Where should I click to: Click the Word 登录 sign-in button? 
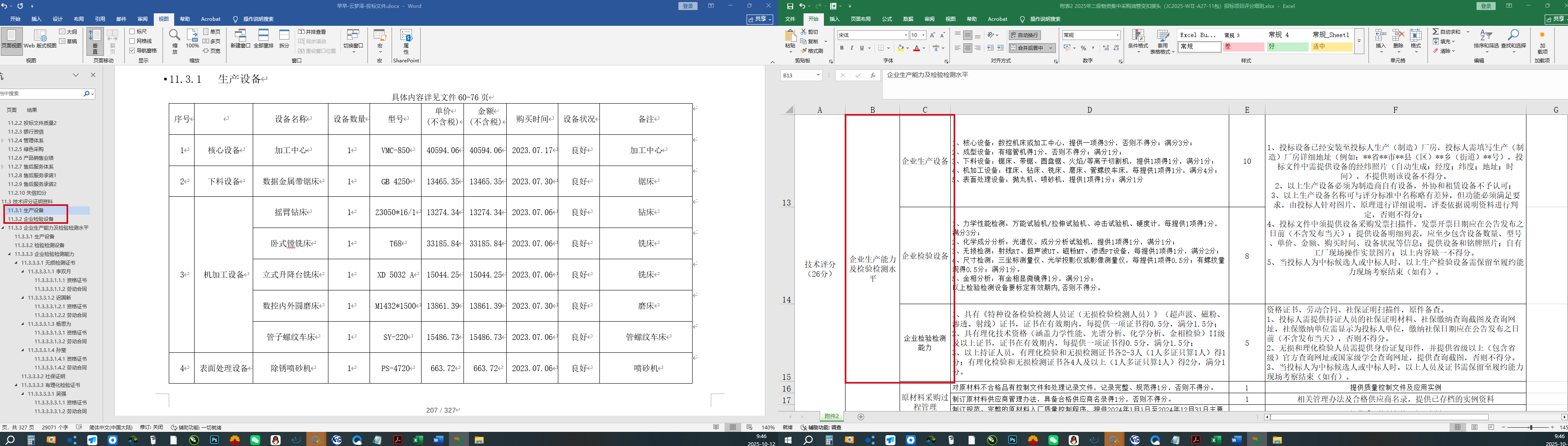point(688,6)
